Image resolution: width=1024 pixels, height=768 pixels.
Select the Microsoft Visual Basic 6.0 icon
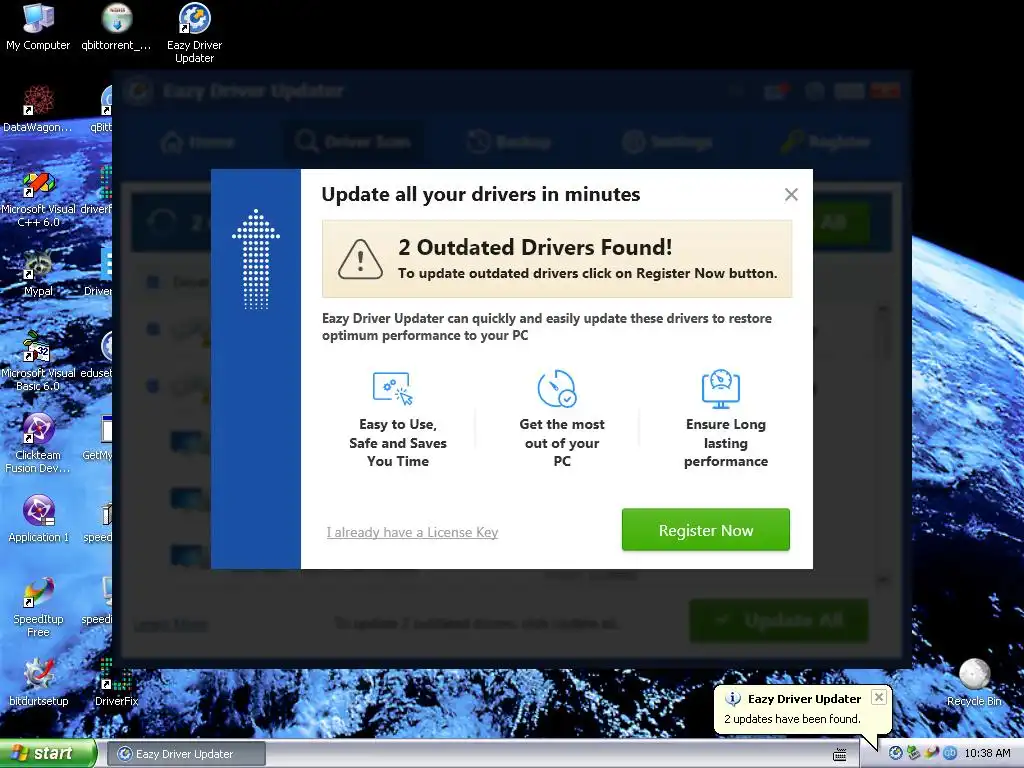38,361
